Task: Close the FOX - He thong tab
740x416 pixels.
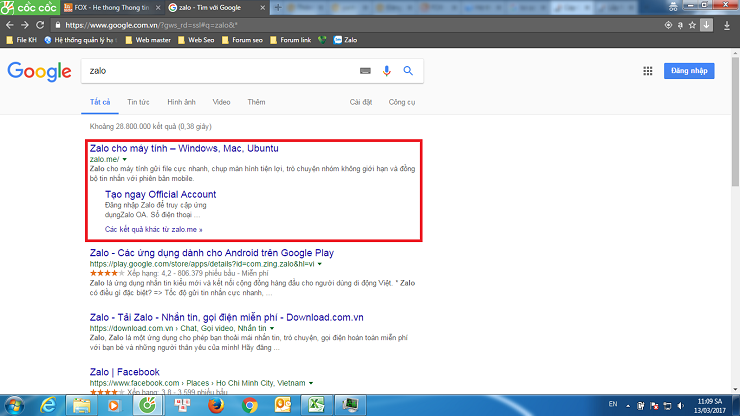Action: point(158,8)
